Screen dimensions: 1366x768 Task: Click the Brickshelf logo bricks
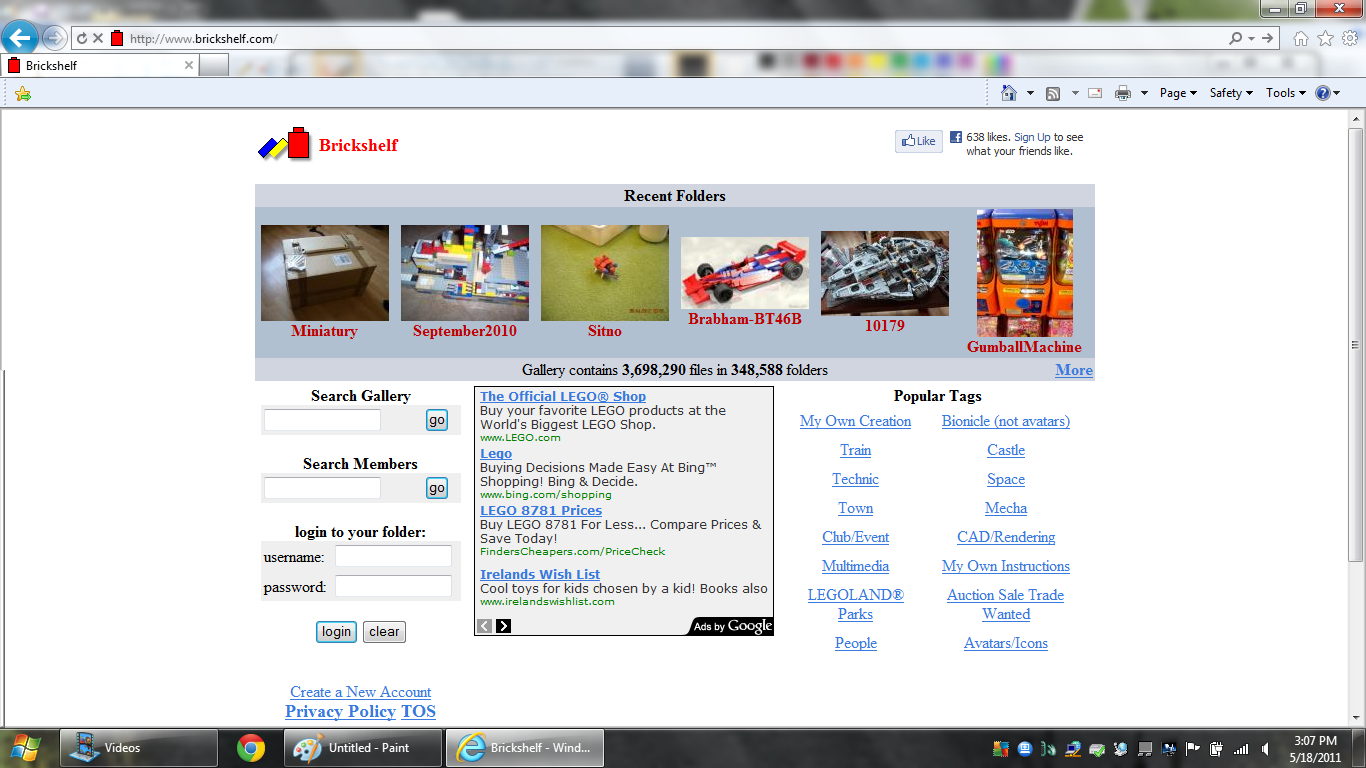(285, 144)
